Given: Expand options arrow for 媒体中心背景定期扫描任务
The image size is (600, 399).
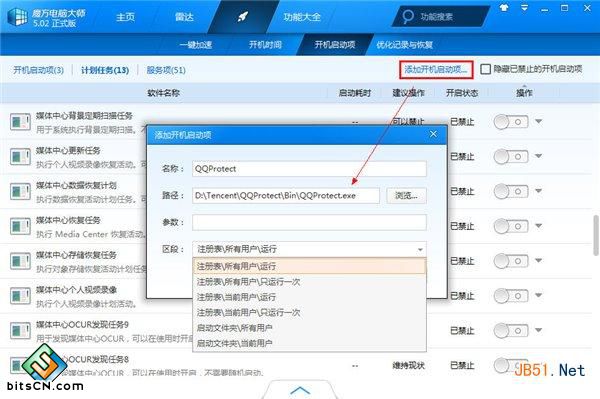Looking at the screenshot, I should coord(539,122).
